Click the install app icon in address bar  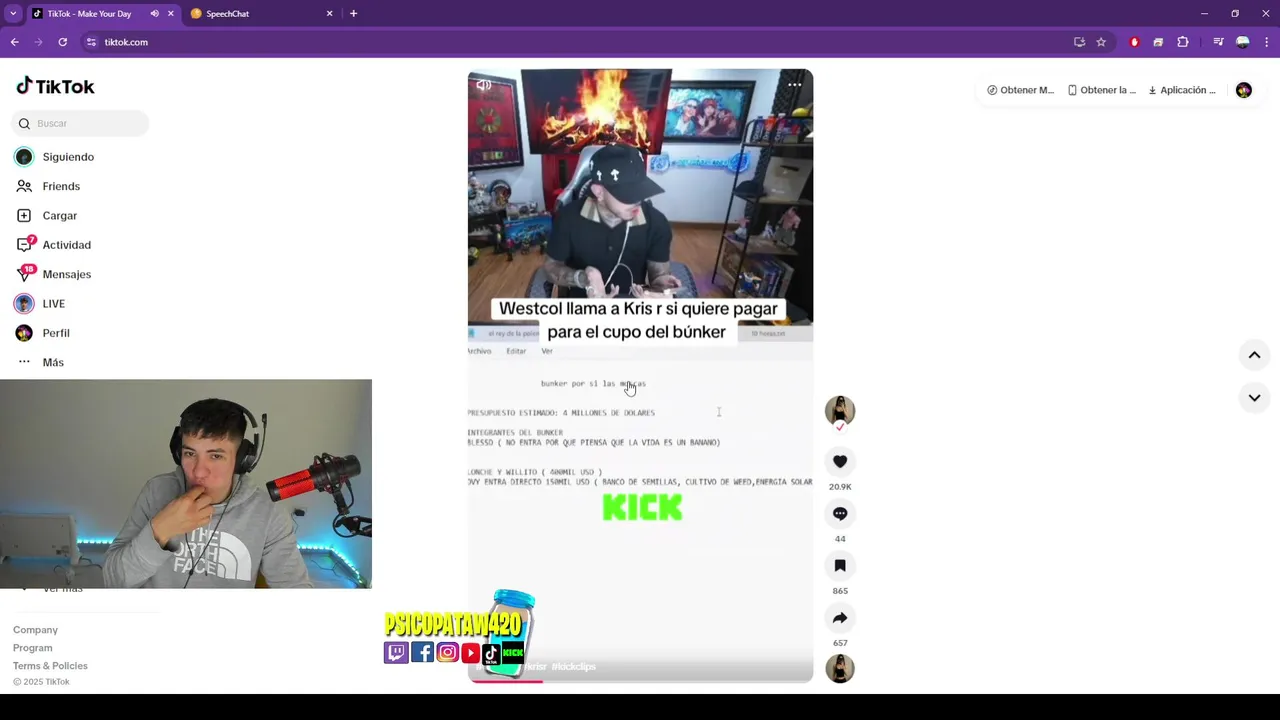point(1079,42)
